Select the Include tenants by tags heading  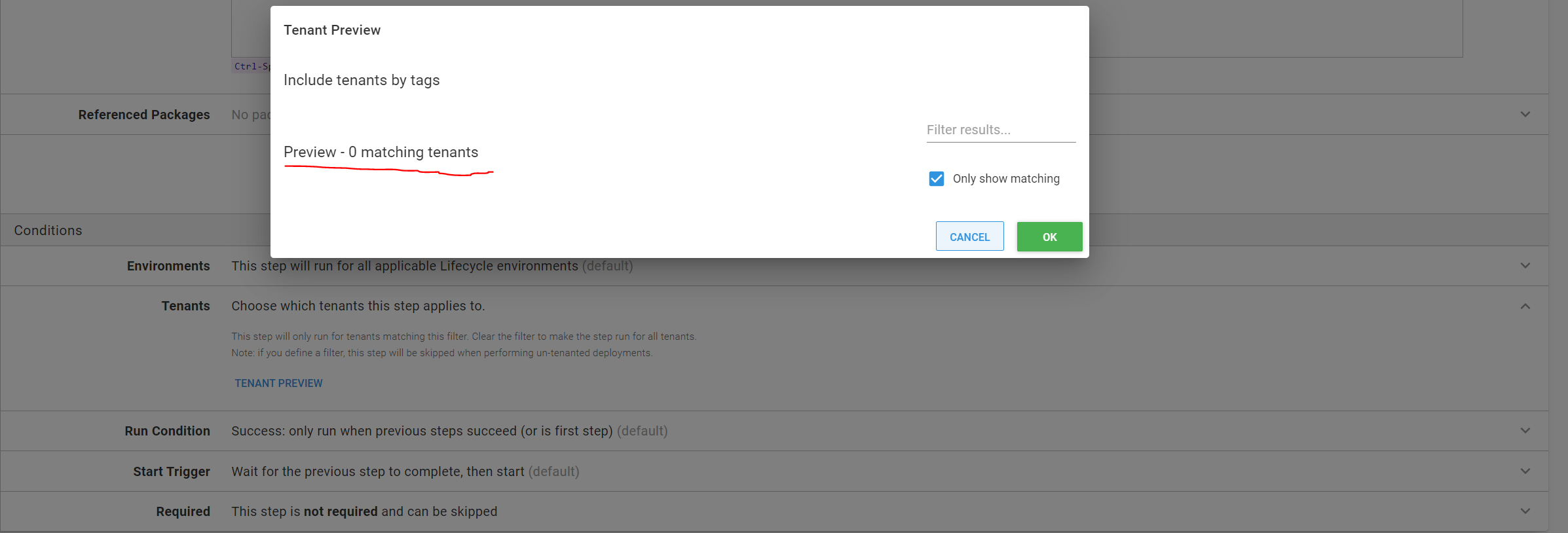coord(361,80)
